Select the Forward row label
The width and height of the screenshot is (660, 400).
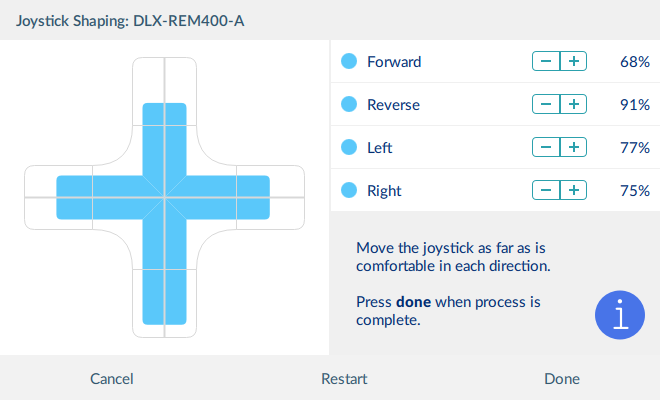[394, 62]
